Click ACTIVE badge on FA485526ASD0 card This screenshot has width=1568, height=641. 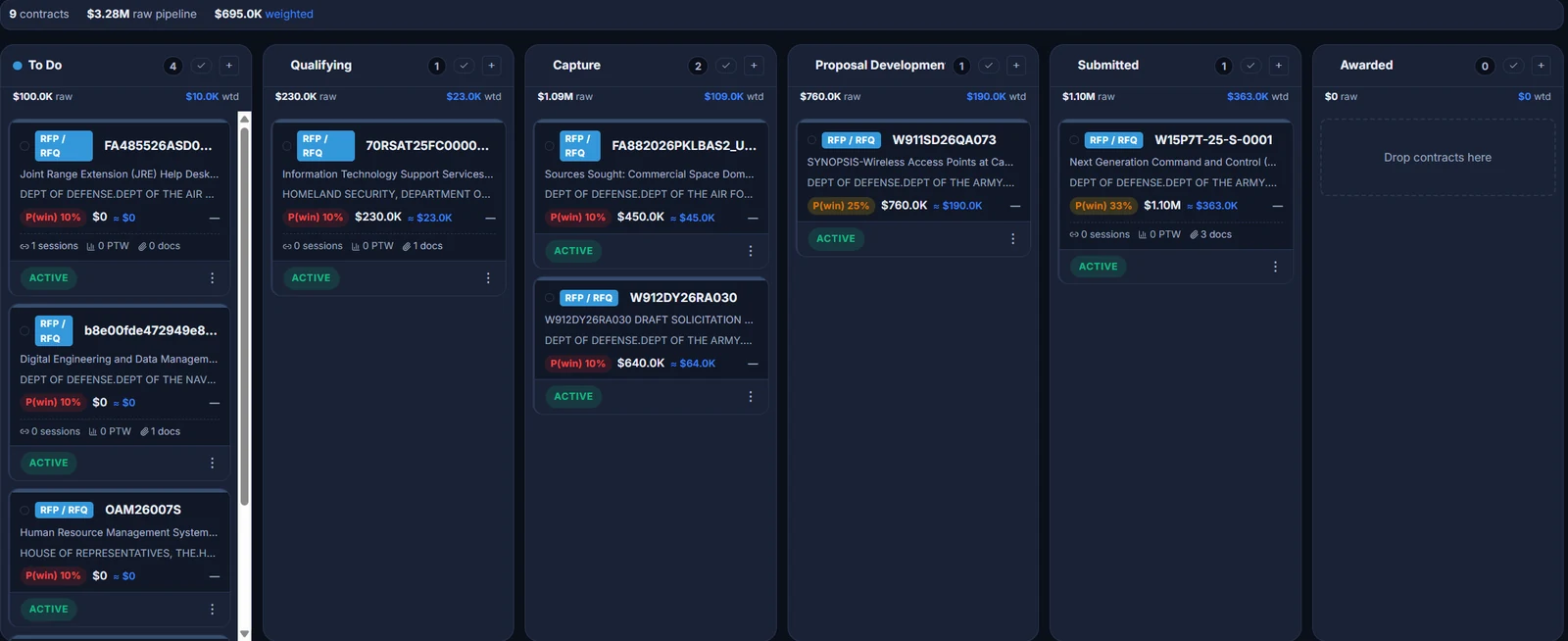click(49, 278)
